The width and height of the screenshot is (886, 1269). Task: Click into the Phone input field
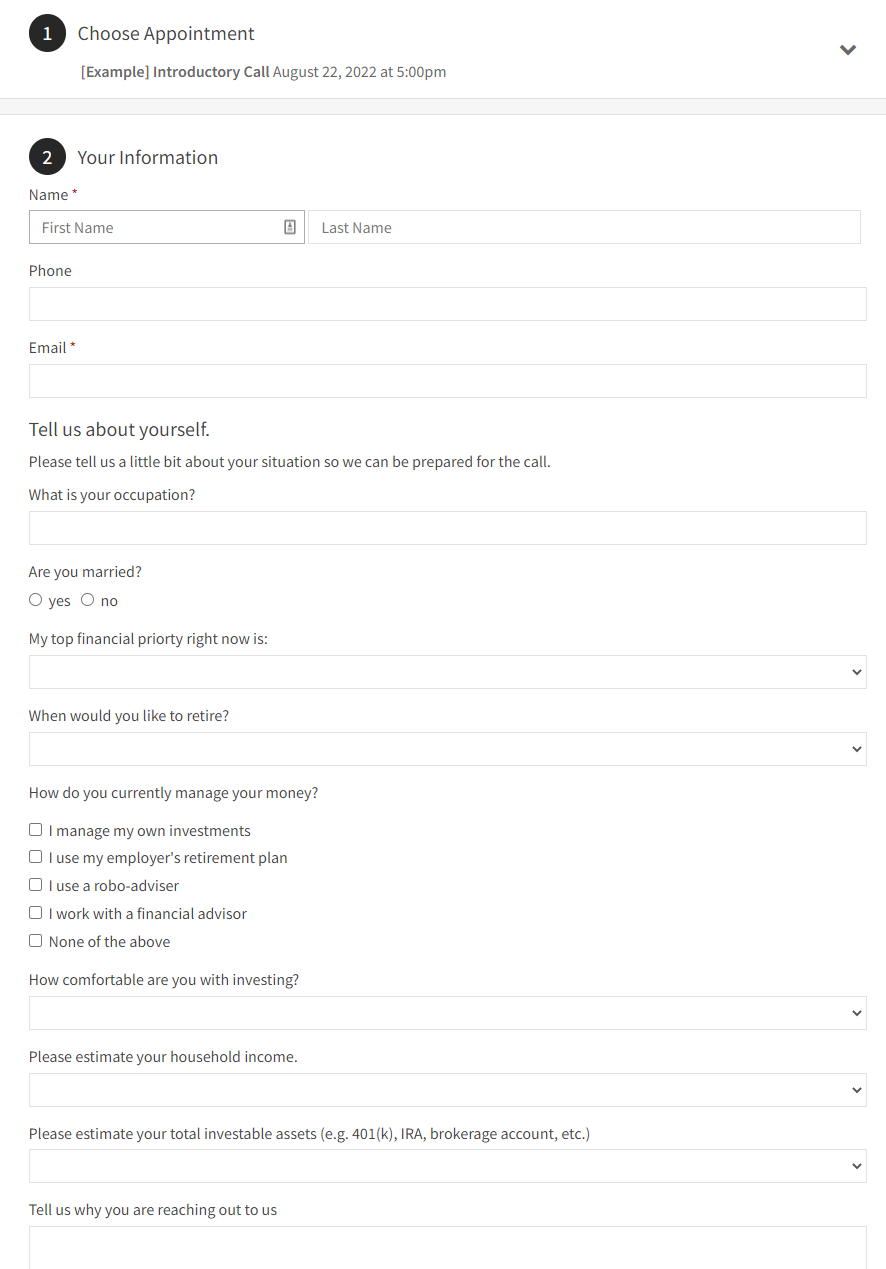448,304
